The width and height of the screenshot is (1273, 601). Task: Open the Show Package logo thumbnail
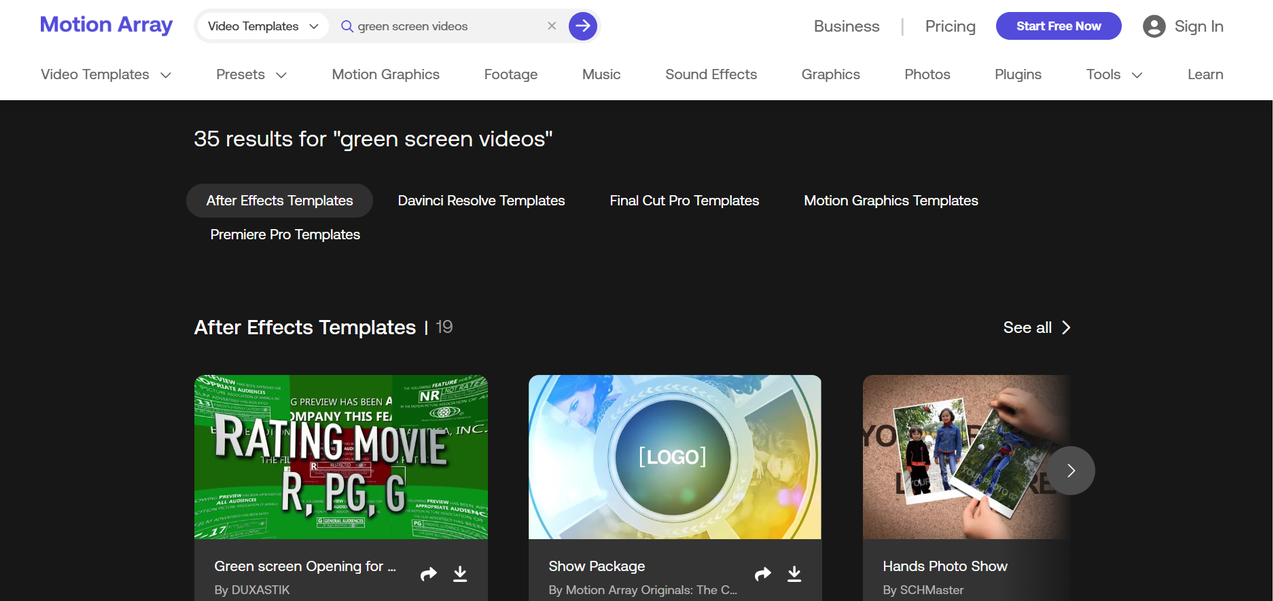click(675, 457)
